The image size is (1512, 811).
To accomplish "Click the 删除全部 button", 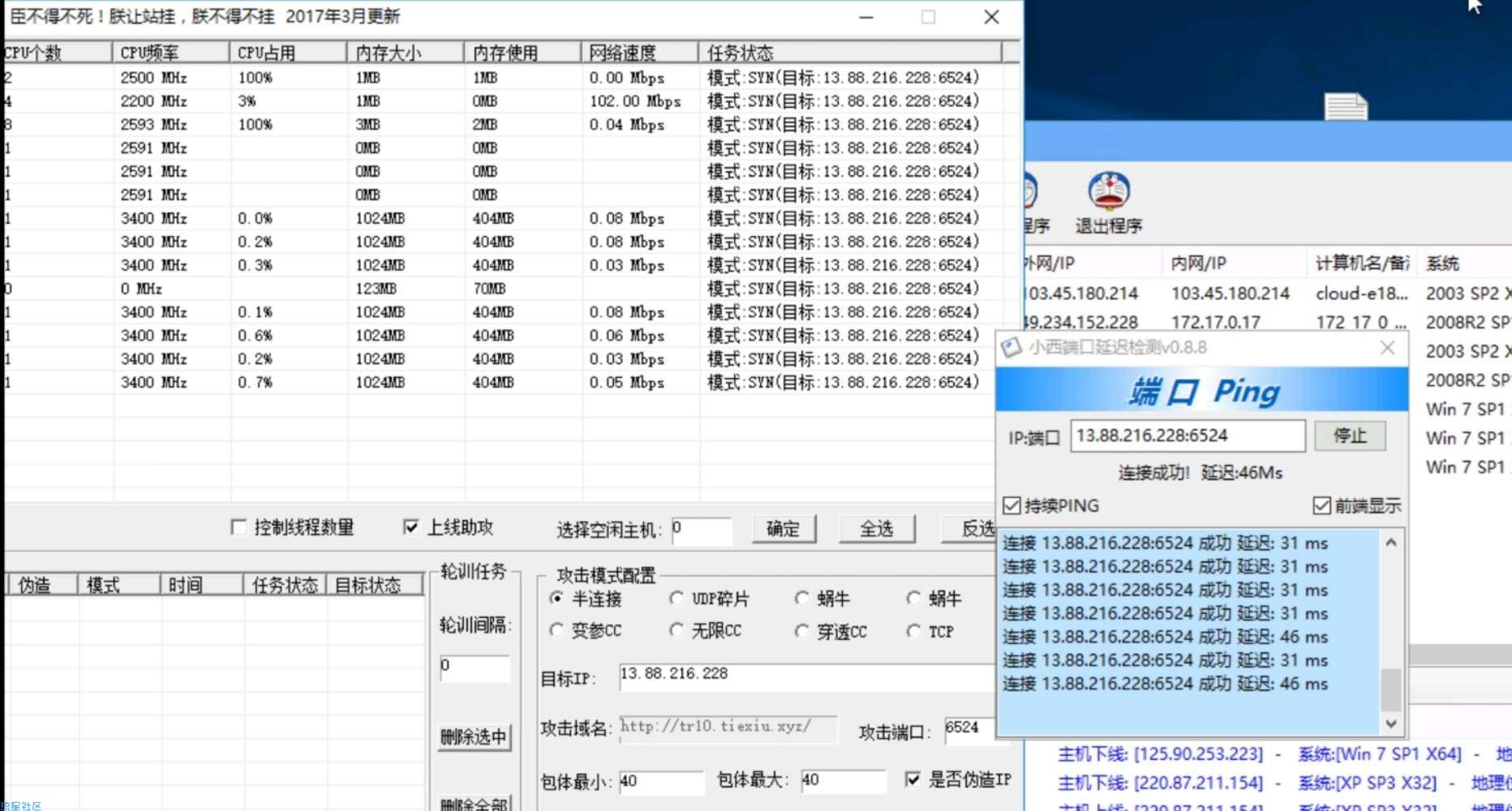I will pyautogui.click(x=474, y=803).
